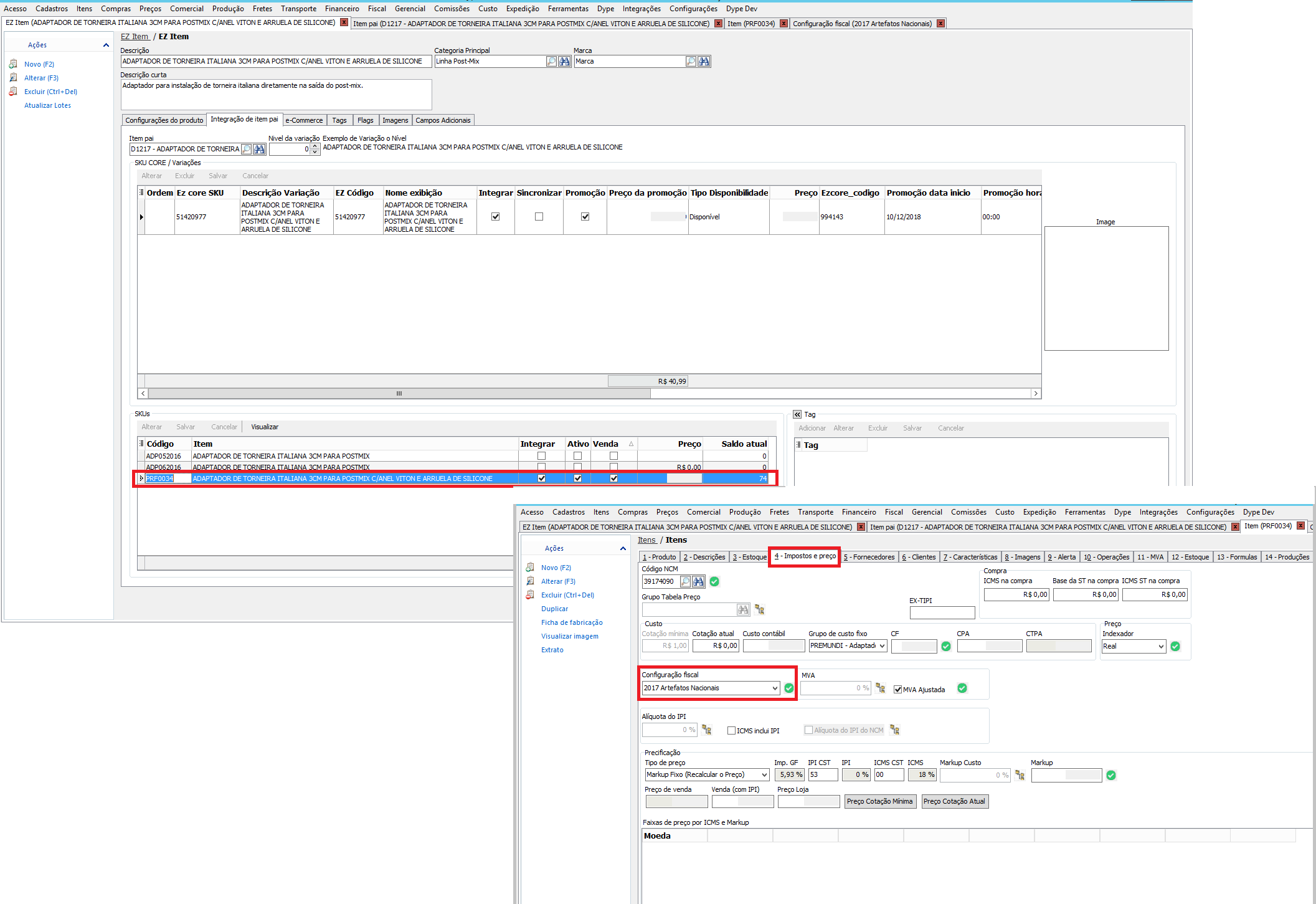Open the Configuração fiscal dropdown
Viewport: 1316px width, 904px height.
pos(775,688)
